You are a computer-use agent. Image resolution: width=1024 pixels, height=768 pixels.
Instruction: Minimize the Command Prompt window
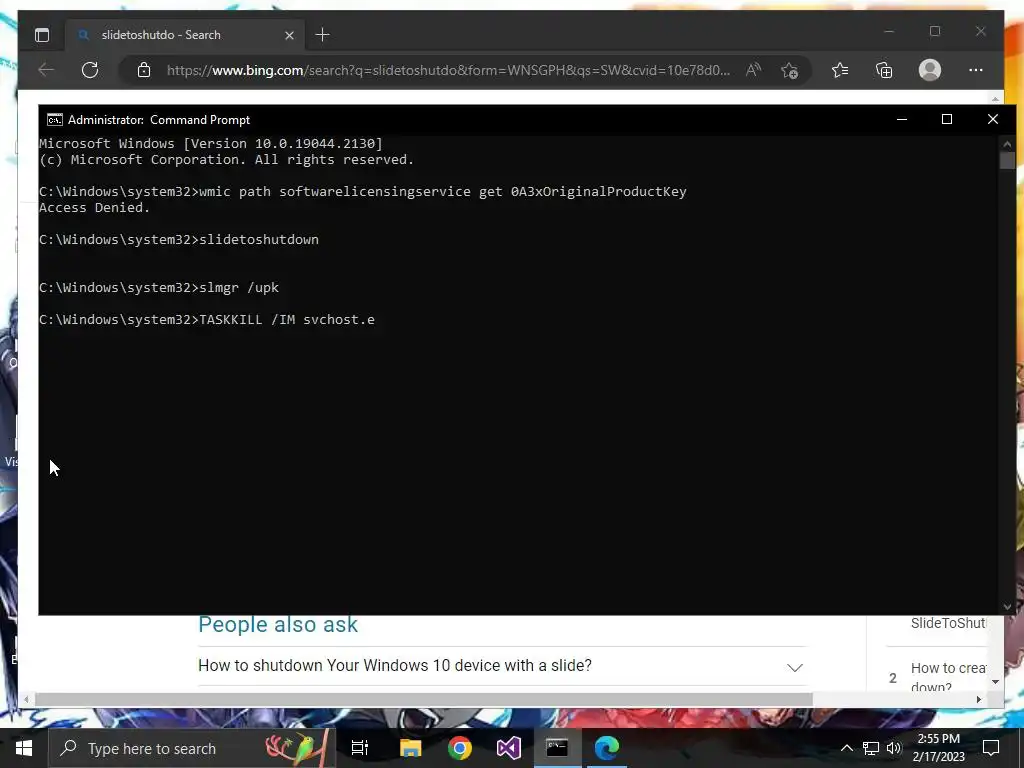click(902, 120)
